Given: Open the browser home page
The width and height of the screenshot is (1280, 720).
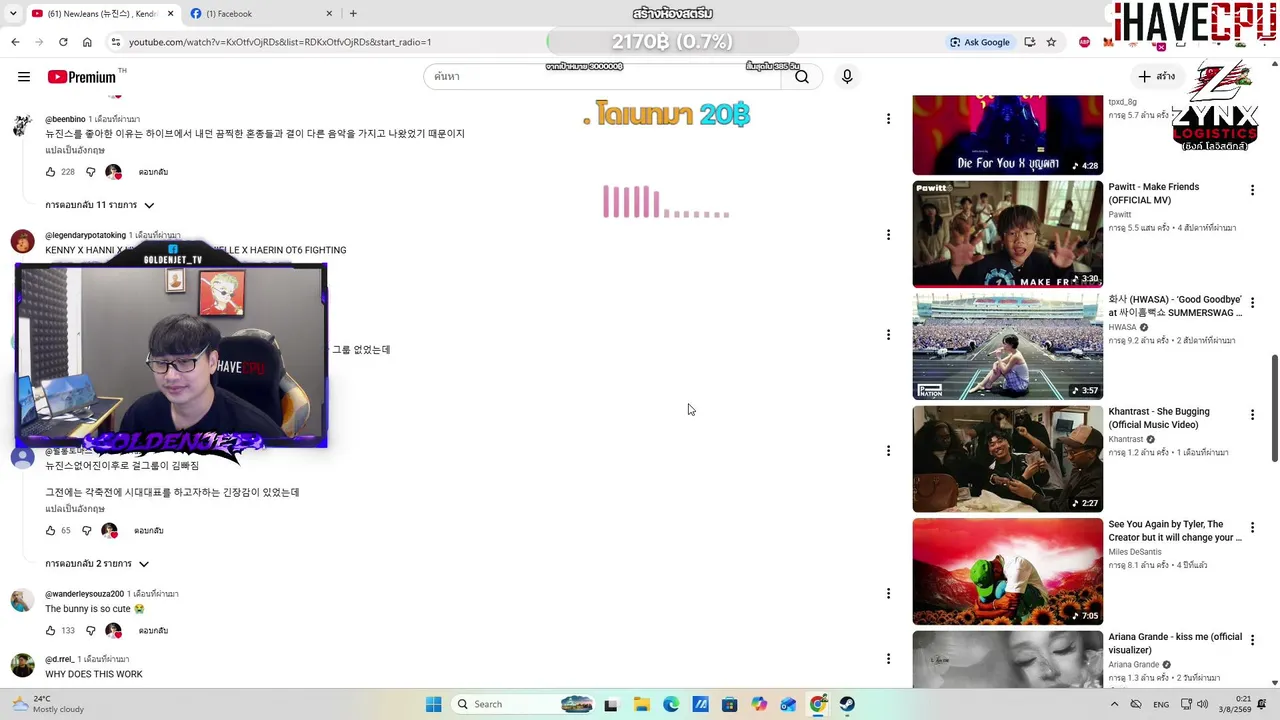Looking at the screenshot, I should click(87, 42).
